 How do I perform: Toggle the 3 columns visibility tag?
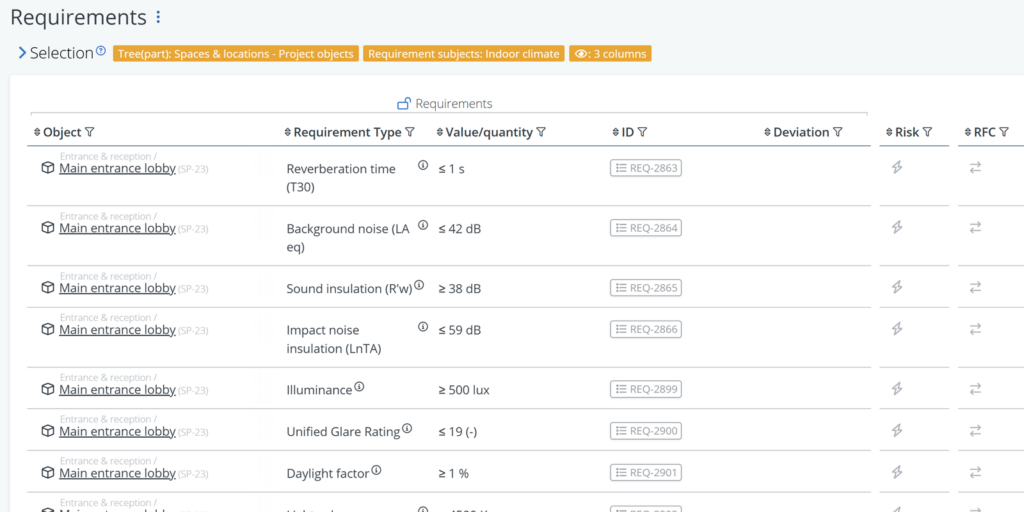pyautogui.click(x=610, y=54)
